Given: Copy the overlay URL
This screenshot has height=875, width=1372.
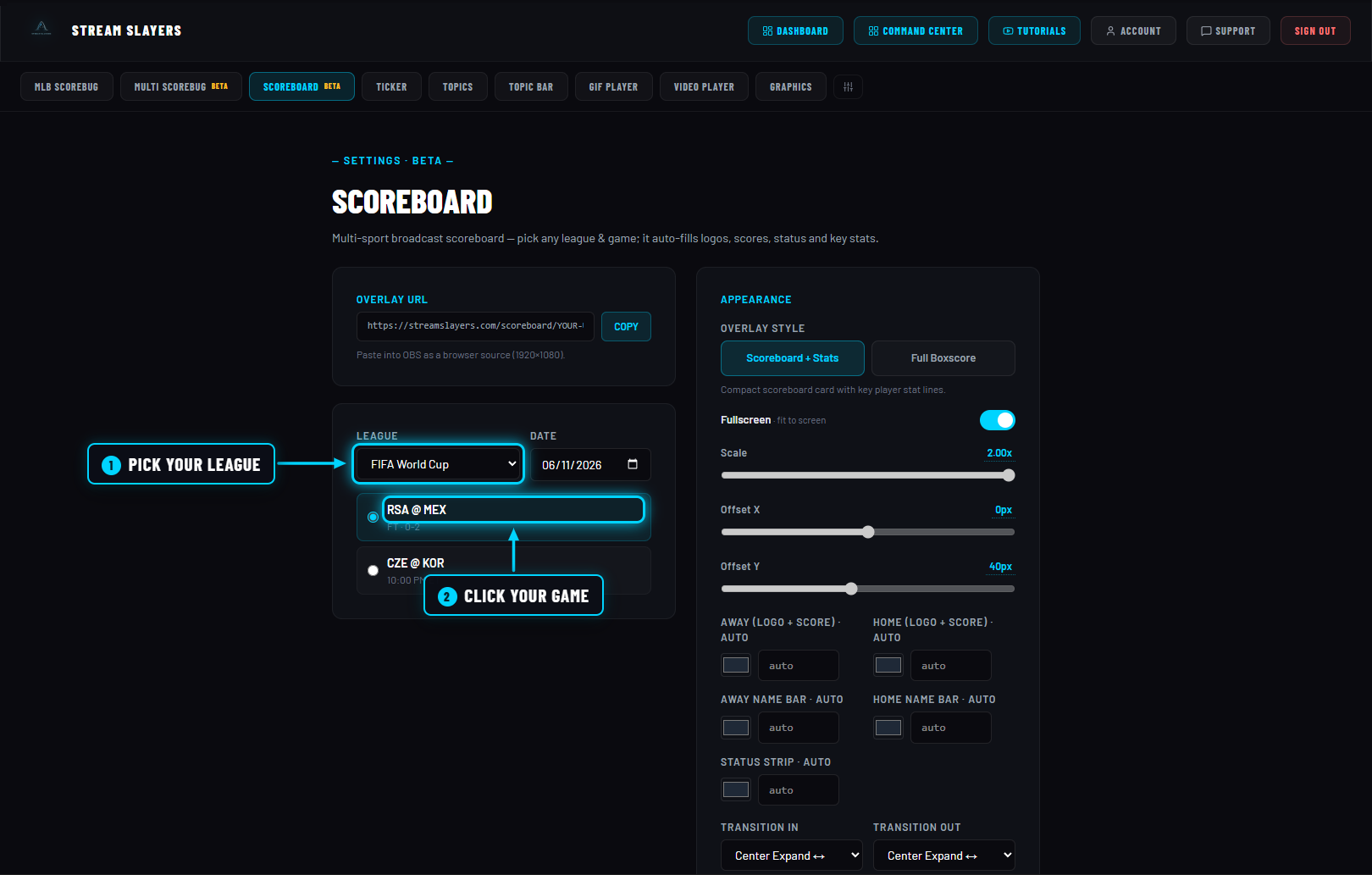Looking at the screenshot, I should [x=626, y=326].
